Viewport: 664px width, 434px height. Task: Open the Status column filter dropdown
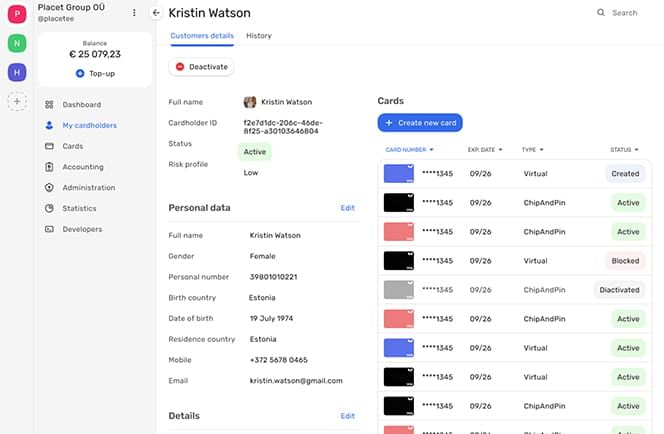(x=624, y=149)
